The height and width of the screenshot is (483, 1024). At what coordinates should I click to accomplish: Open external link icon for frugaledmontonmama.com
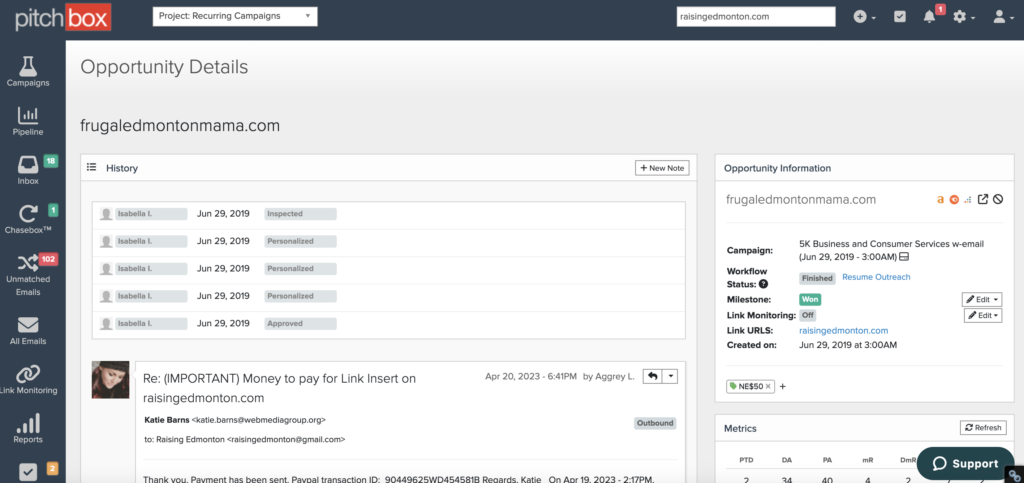(x=983, y=199)
